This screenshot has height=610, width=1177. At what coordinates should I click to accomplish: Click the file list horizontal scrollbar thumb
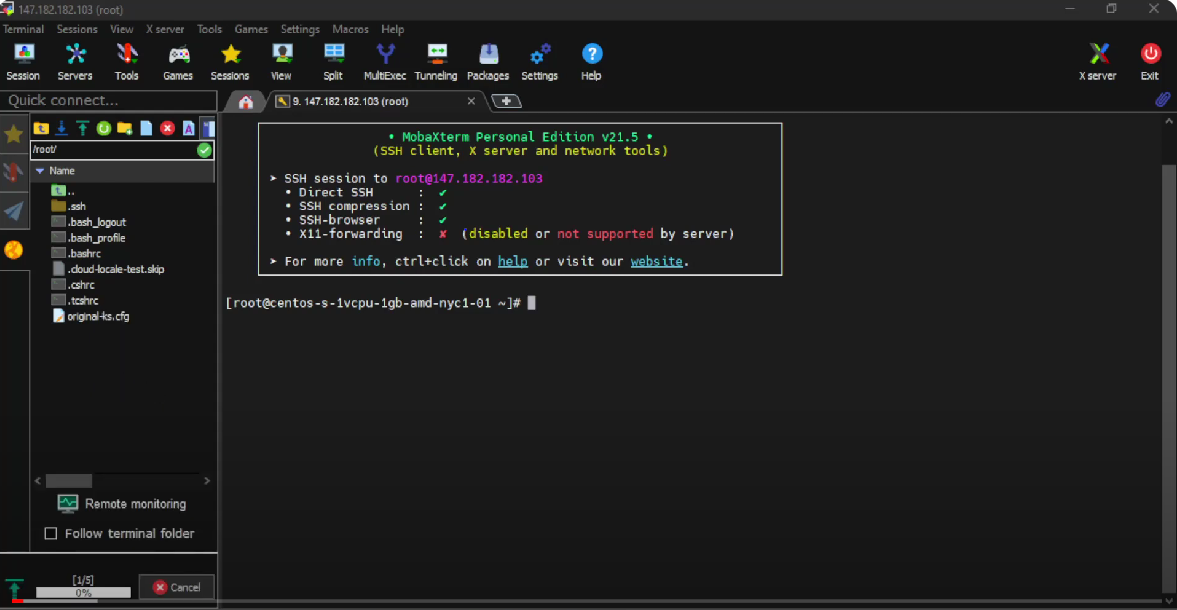[69, 481]
